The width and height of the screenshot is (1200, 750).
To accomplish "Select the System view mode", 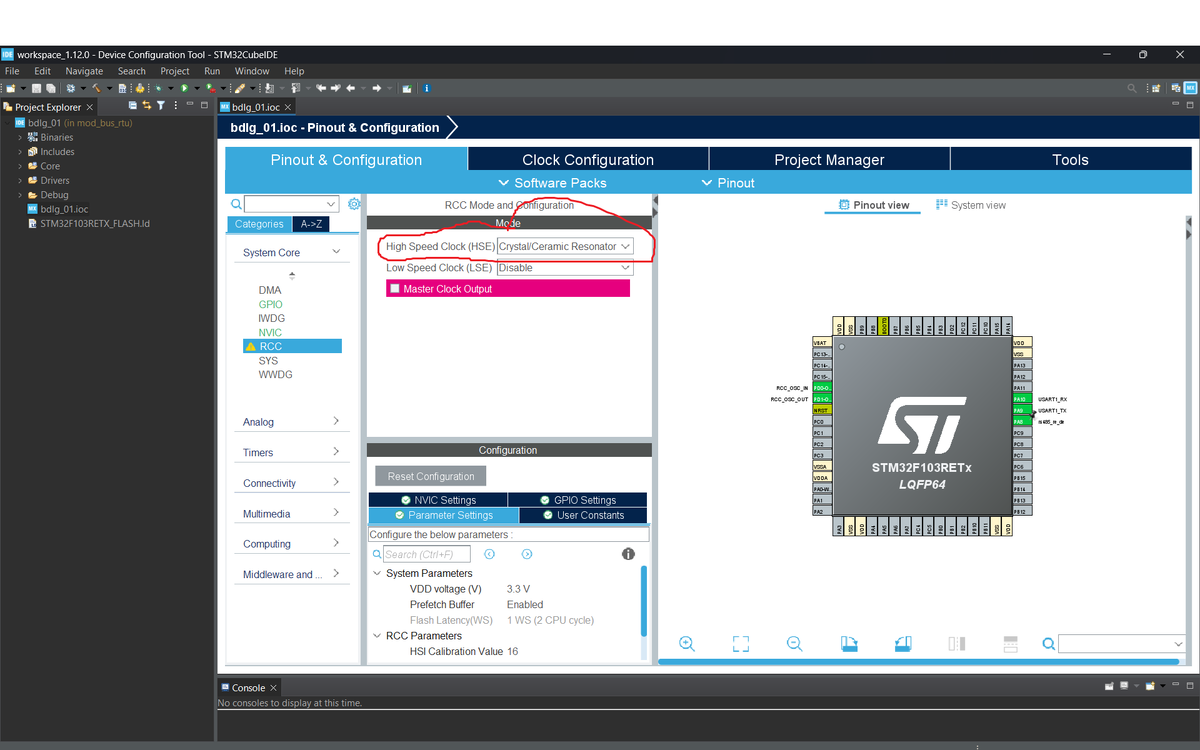I will point(971,205).
